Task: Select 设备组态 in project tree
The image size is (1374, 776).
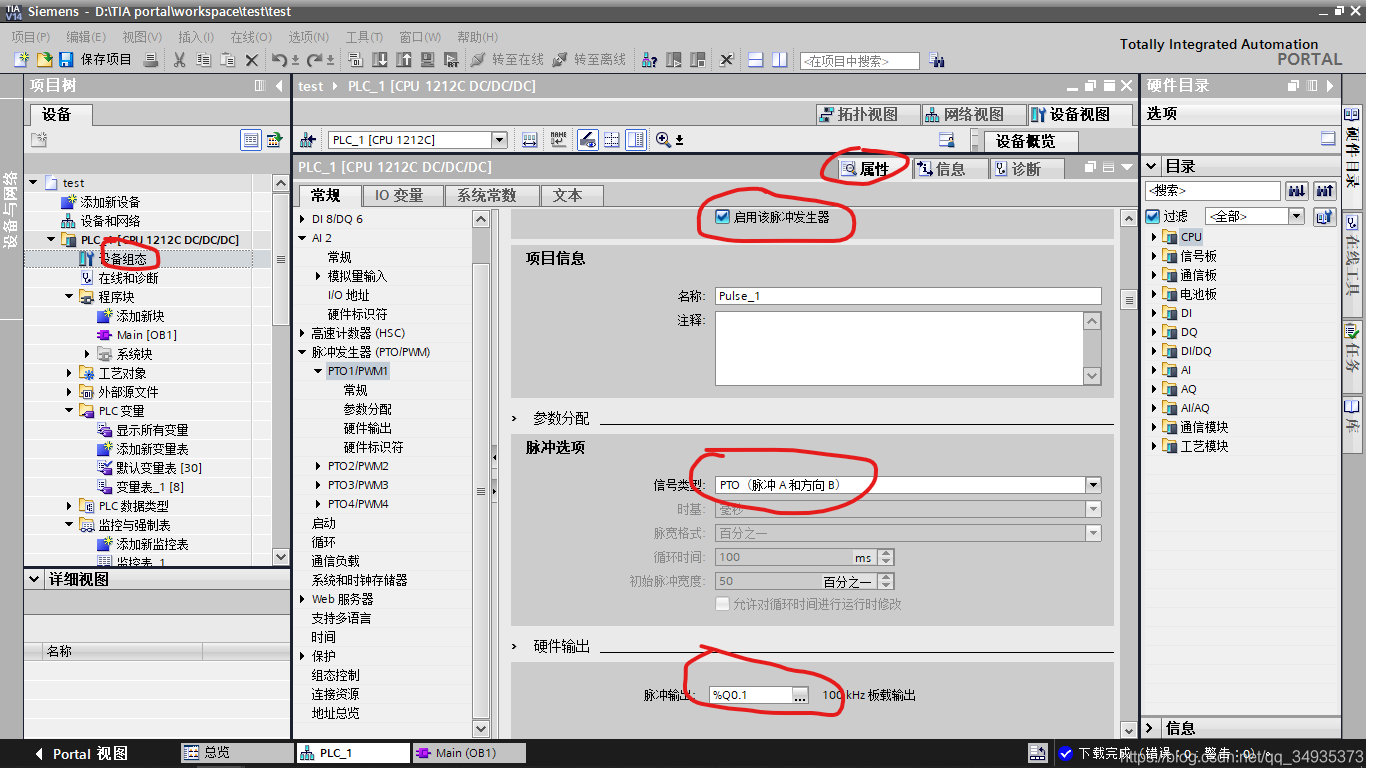Action: pyautogui.click(x=122, y=259)
